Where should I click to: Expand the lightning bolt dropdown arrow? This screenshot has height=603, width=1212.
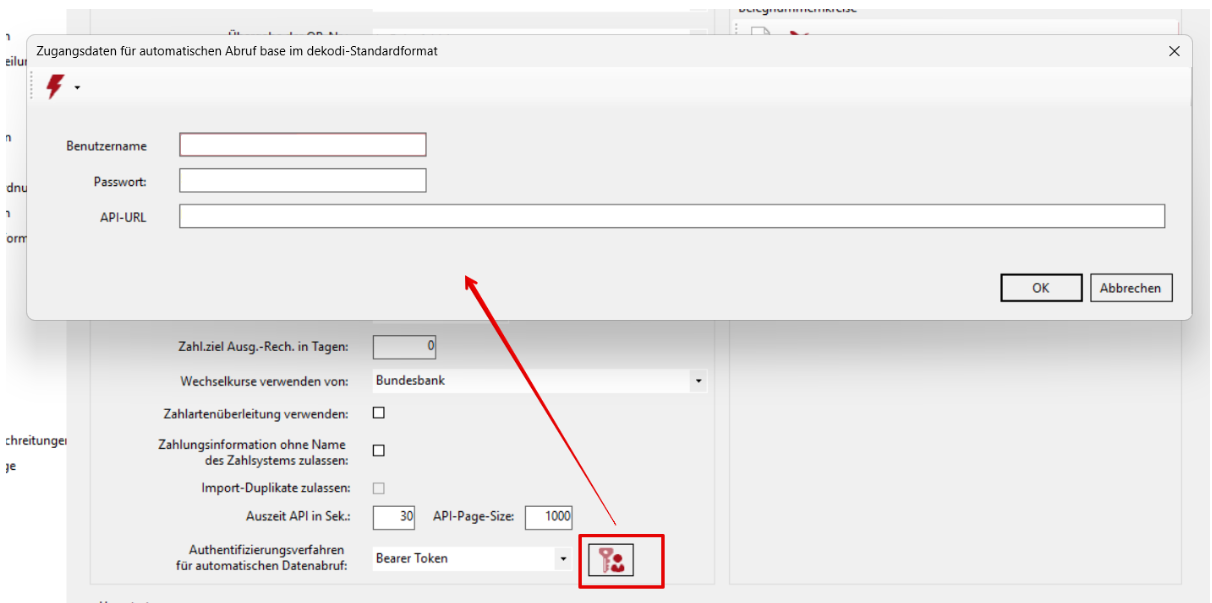[77, 89]
